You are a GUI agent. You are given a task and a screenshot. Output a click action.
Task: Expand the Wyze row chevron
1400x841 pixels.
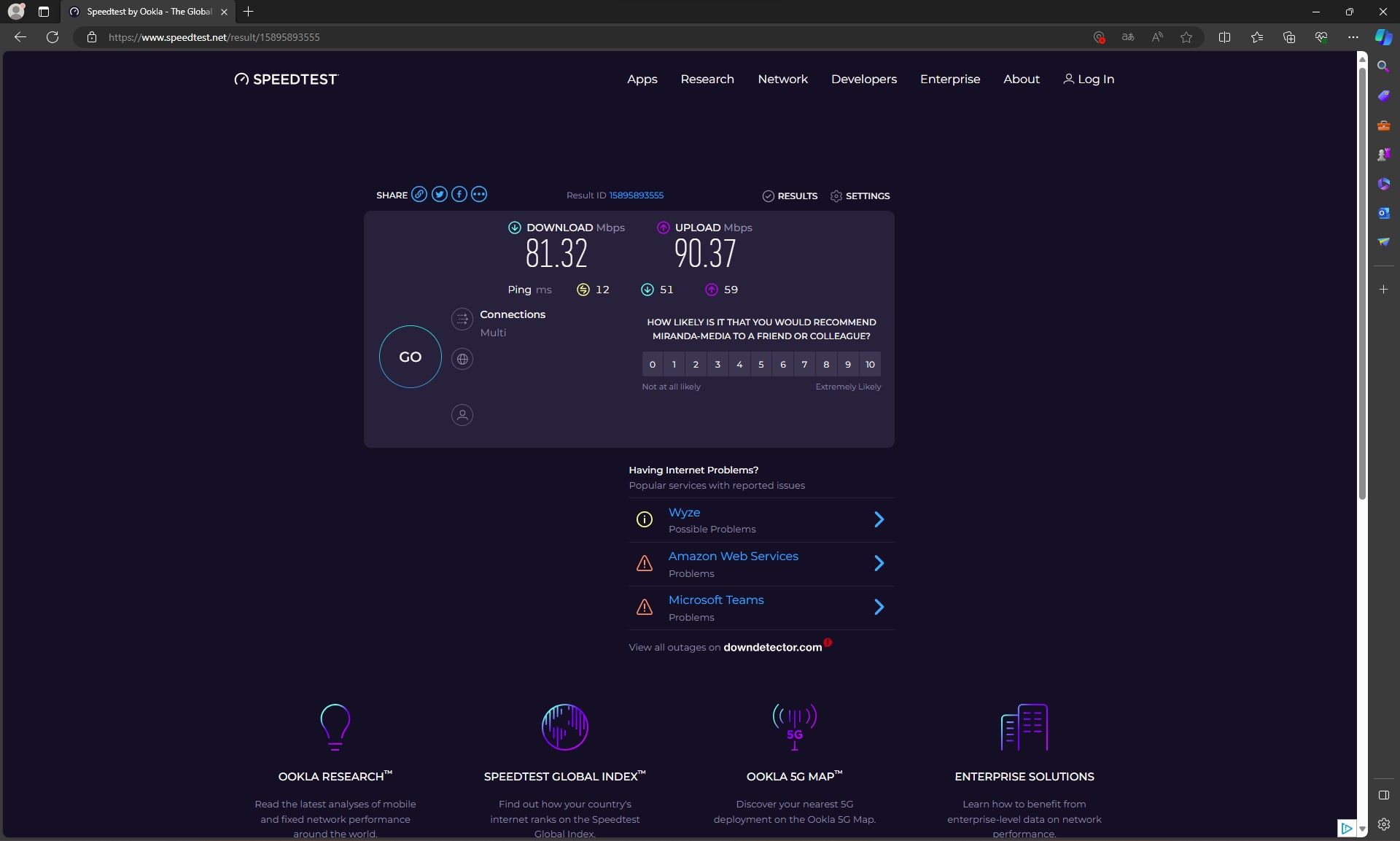point(879,519)
